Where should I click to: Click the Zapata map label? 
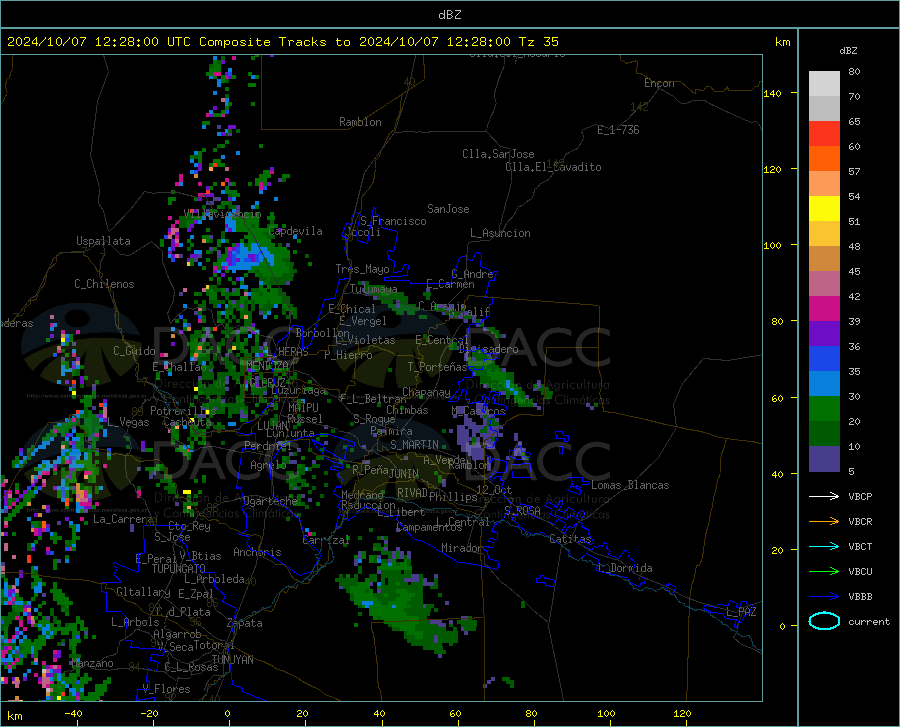pyautogui.click(x=245, y=623)
